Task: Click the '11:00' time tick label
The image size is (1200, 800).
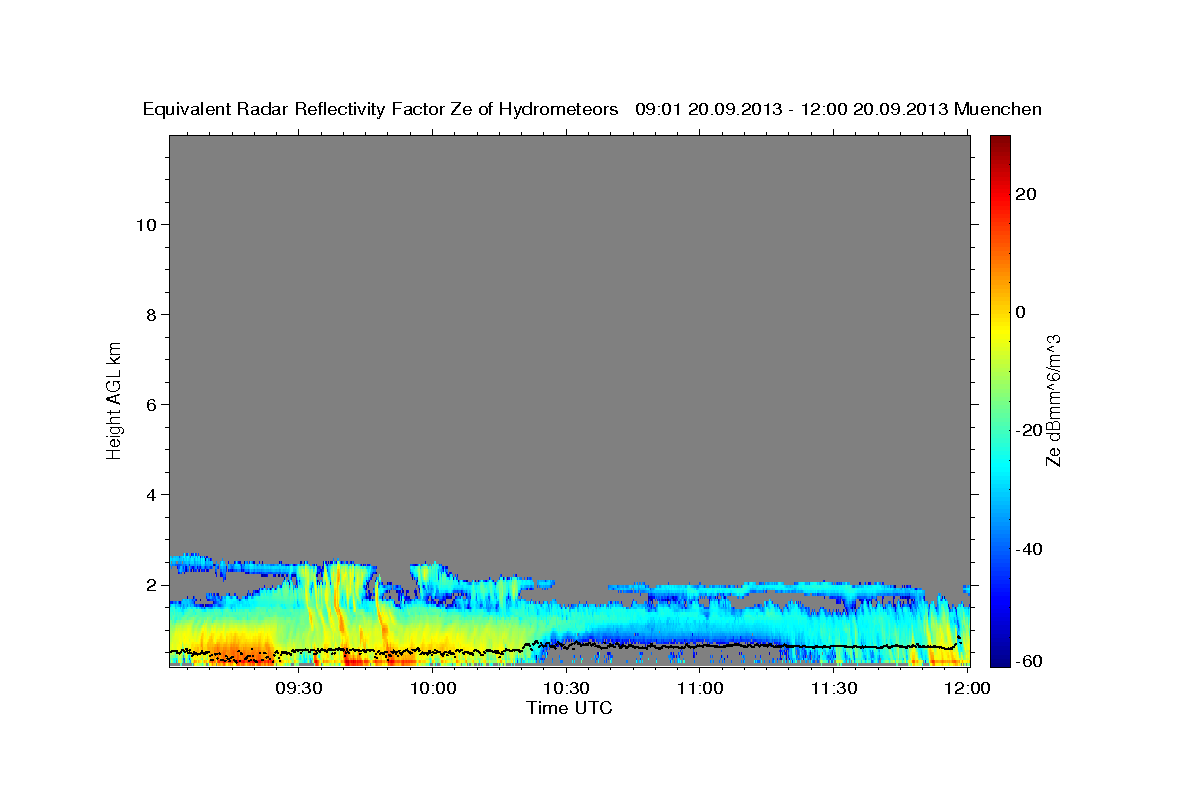Action: pyautogui.click(x=700, y=689)
